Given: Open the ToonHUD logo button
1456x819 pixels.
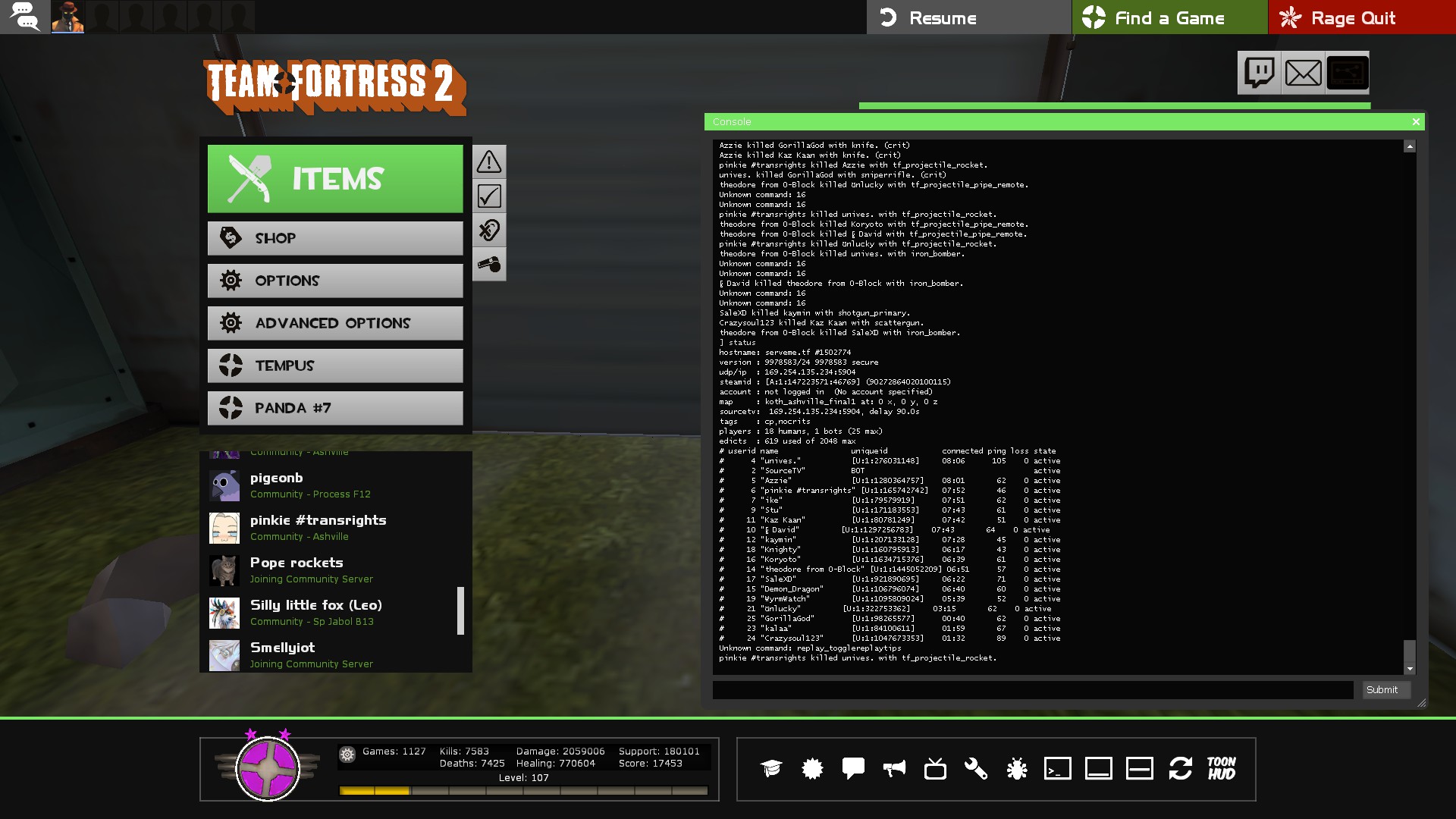Looking at the screenshot, I should 1222,769.
